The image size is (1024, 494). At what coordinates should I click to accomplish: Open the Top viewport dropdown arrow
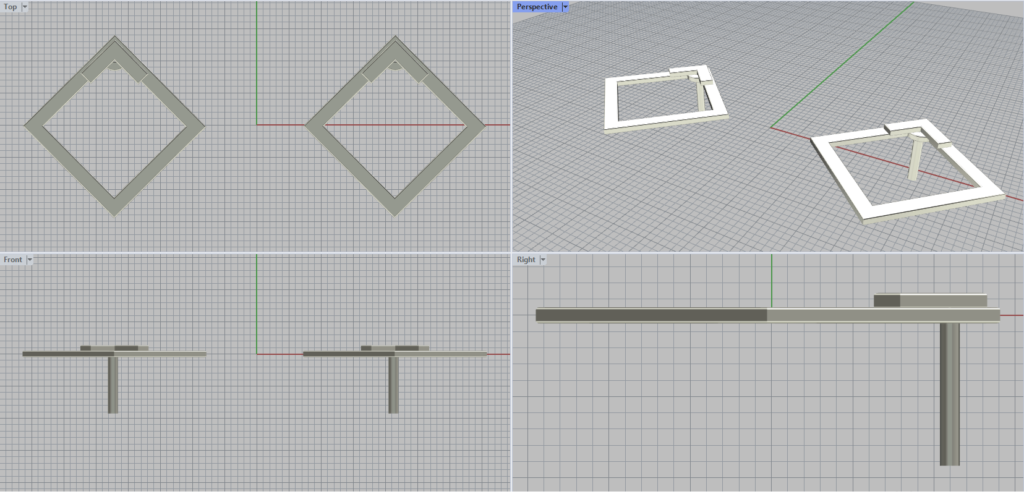pyautogui.click(x=25, y=7)
